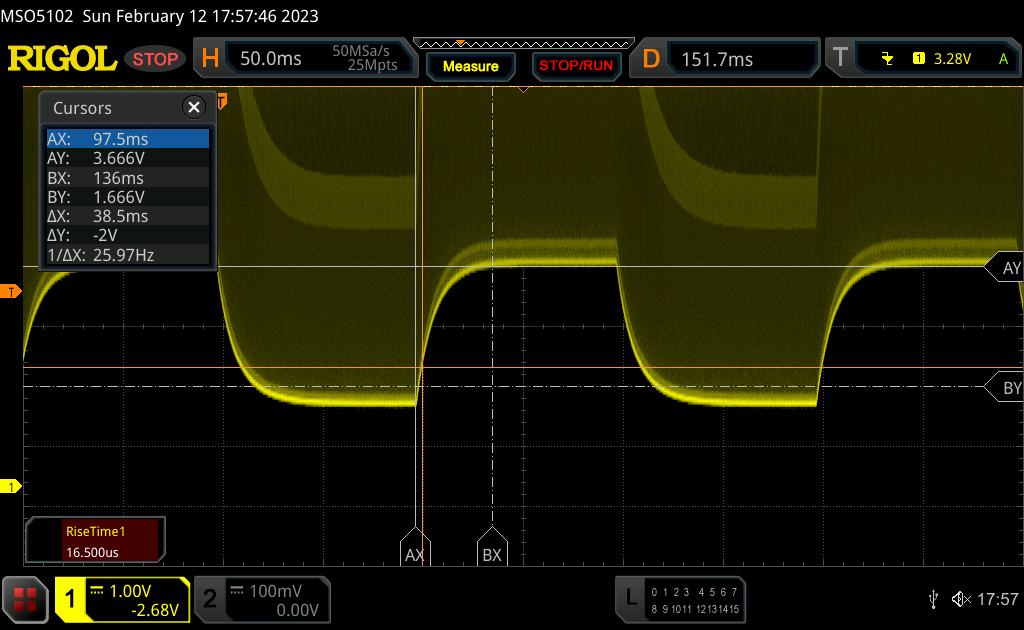Screen dimensions: 1024x630
Task: Tap the Cursors panel title
Action: point(82,108)
